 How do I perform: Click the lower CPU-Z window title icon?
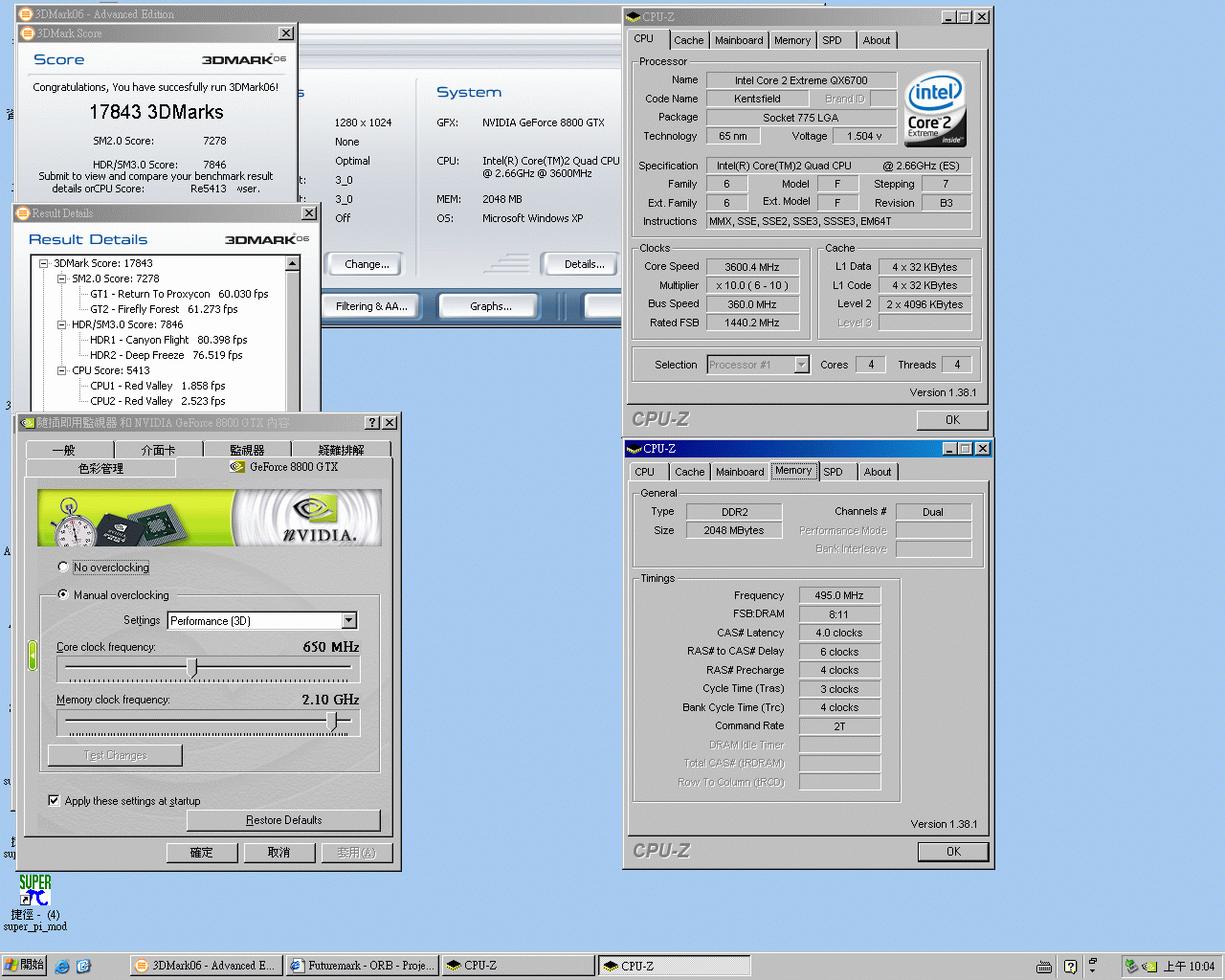(633, 449)
